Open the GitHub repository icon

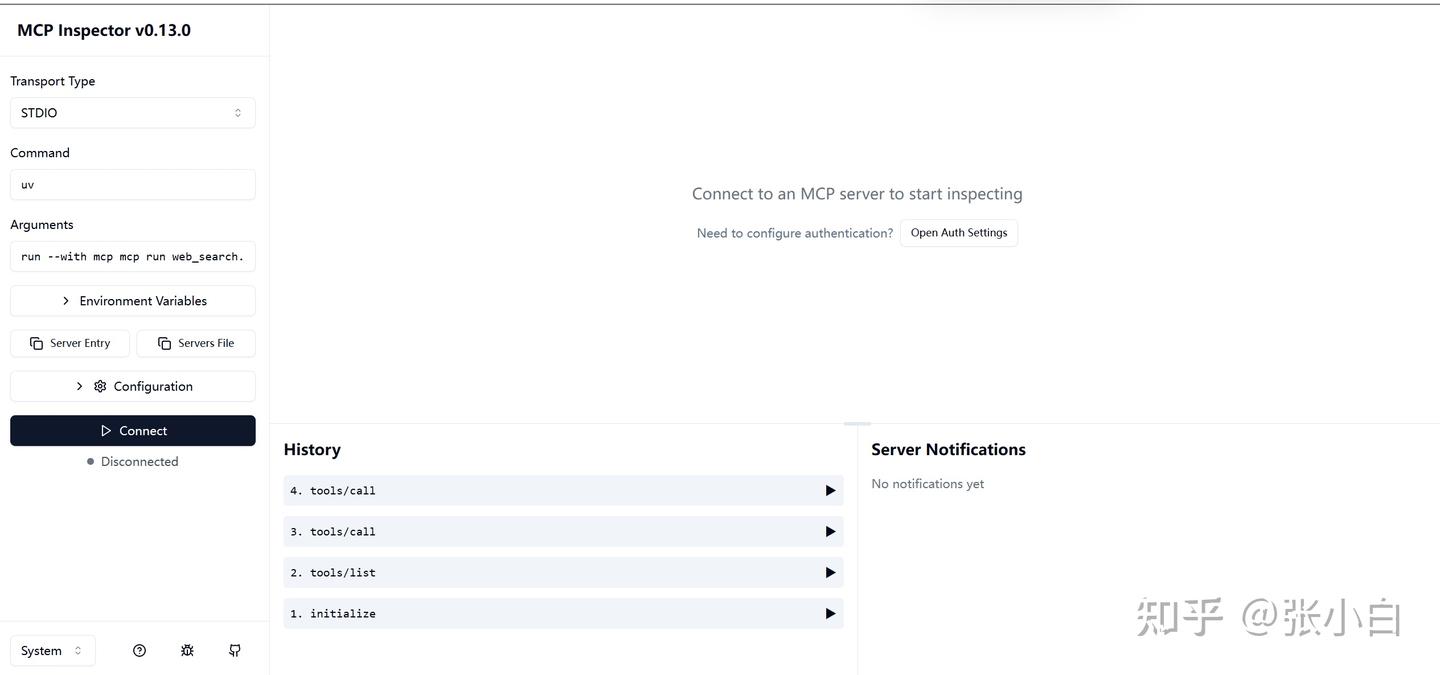tap(235, 650)
